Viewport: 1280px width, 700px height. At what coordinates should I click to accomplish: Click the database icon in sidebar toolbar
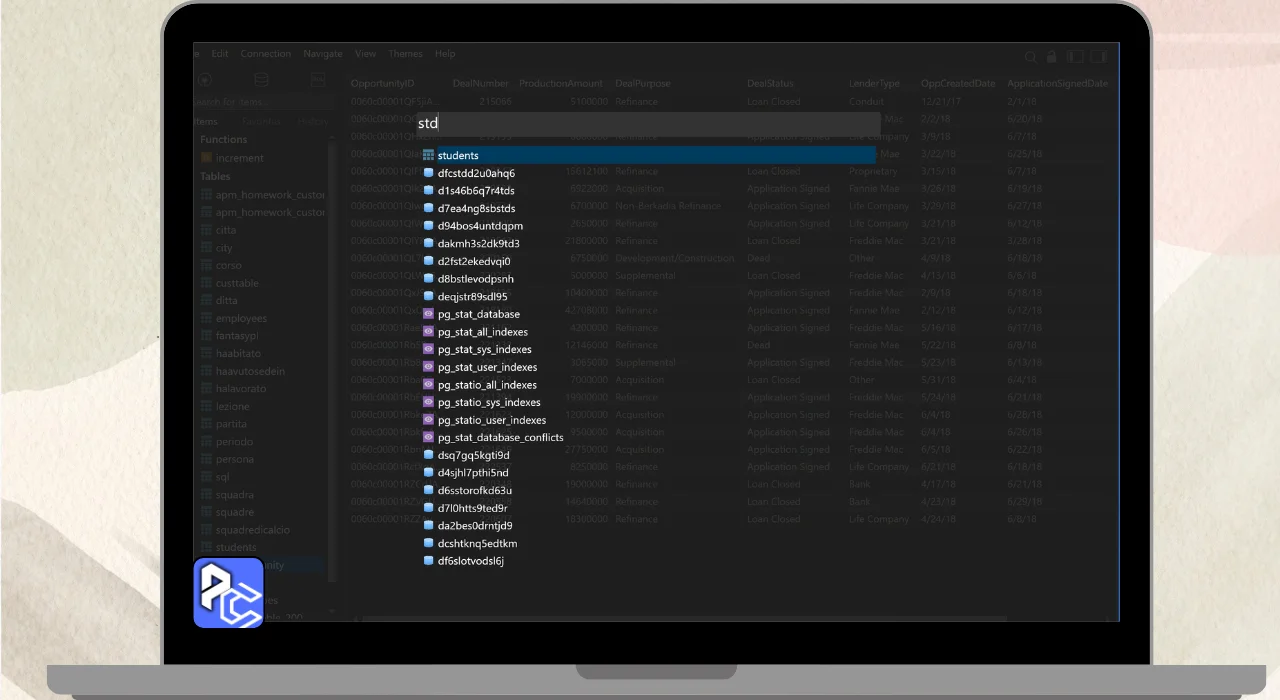(x=261, y=80)
